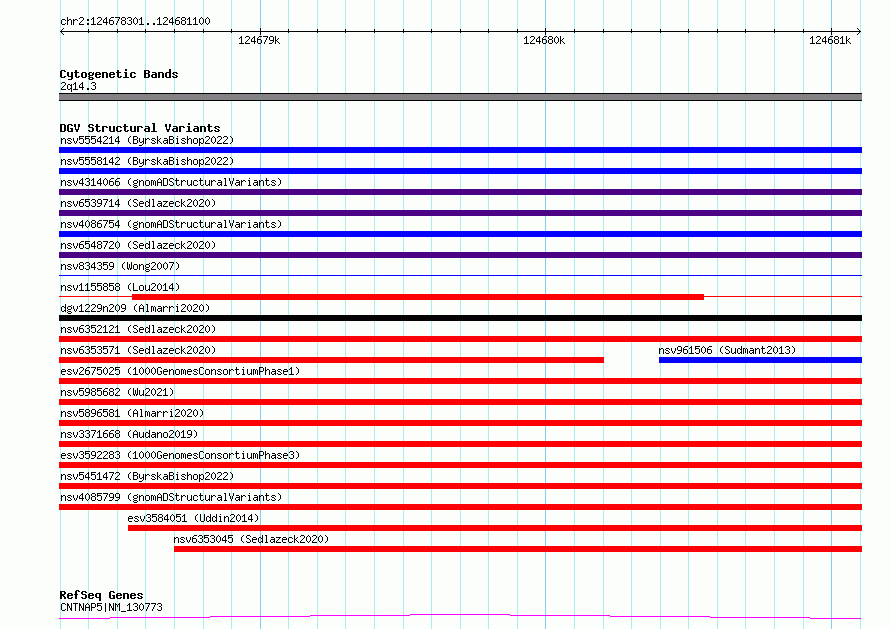Open the nsv6539714 (Sedlazeck2020) variant label
The height and width of the screenshot is (629, 890).
pyautogui.click(x=138, y=203)
